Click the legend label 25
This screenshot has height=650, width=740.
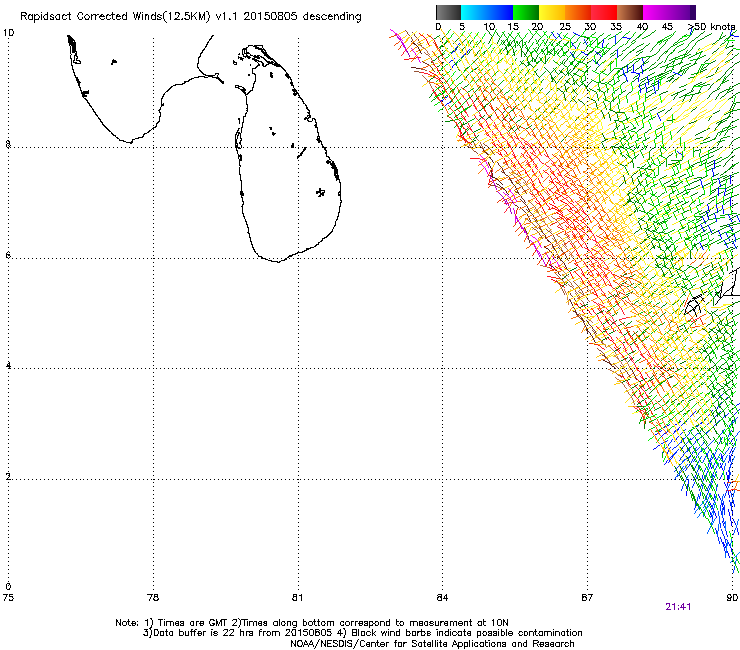[x=565, y=27]
